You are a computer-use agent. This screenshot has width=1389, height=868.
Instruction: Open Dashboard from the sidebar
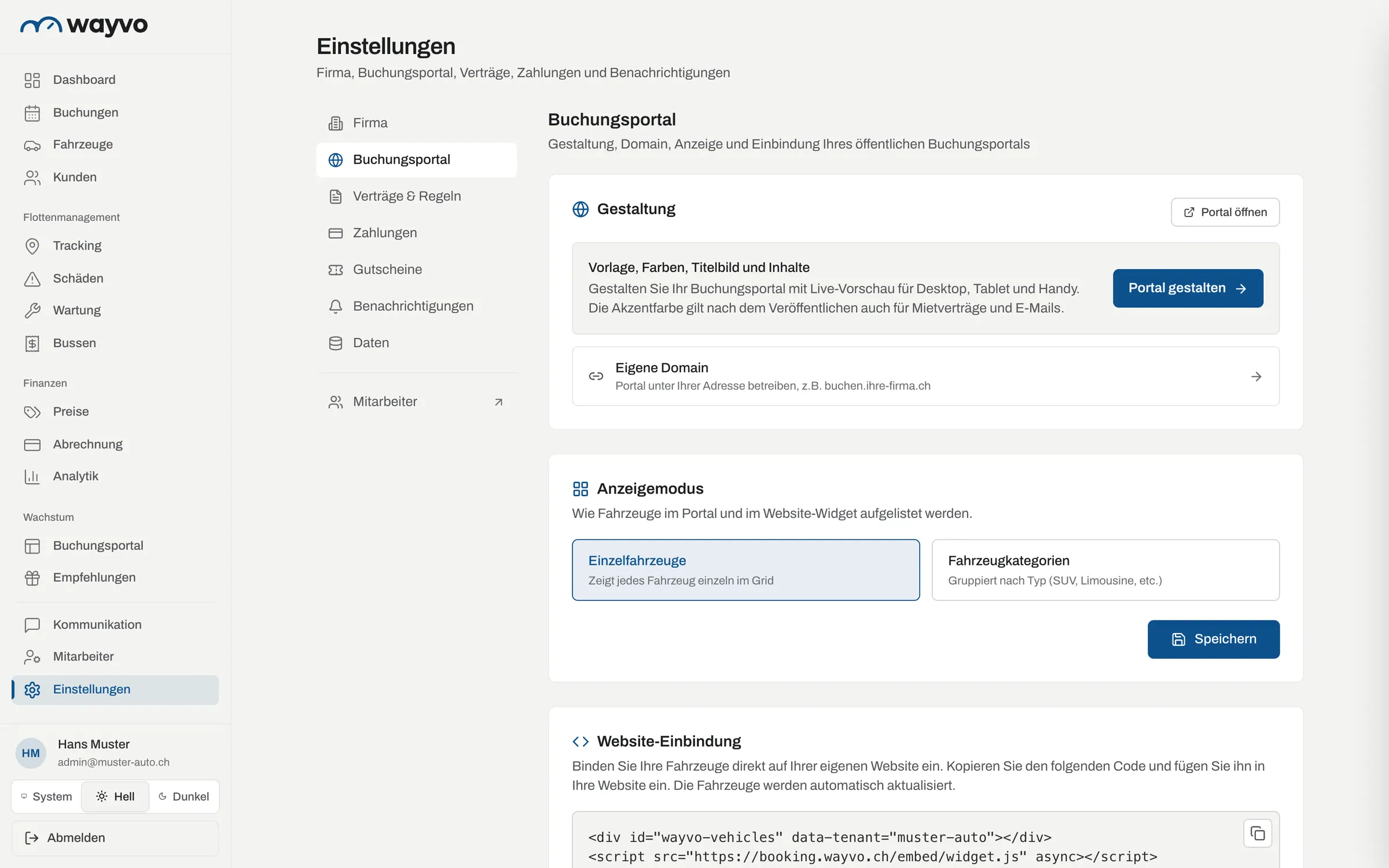[x=115, y=80]
